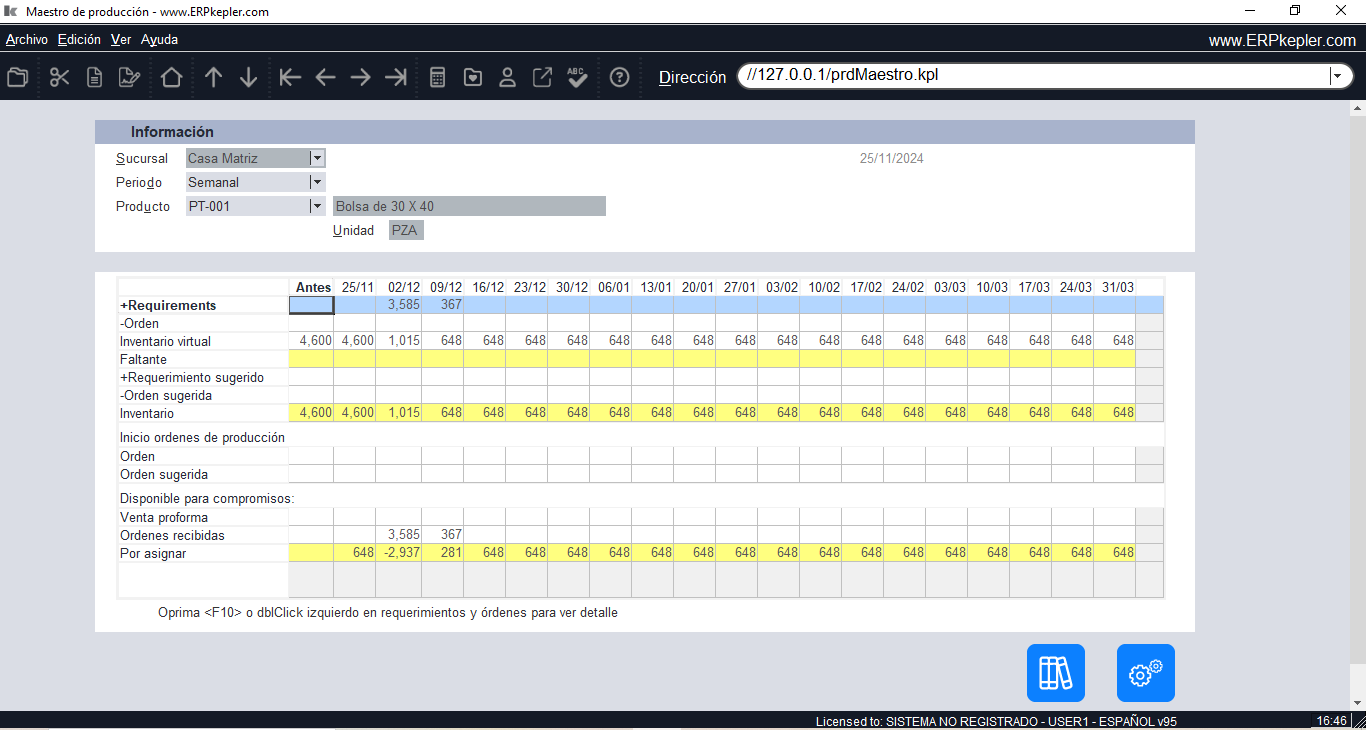1366x730 pixels.
Task: Open the Ver menu
Action: (120, 39)
